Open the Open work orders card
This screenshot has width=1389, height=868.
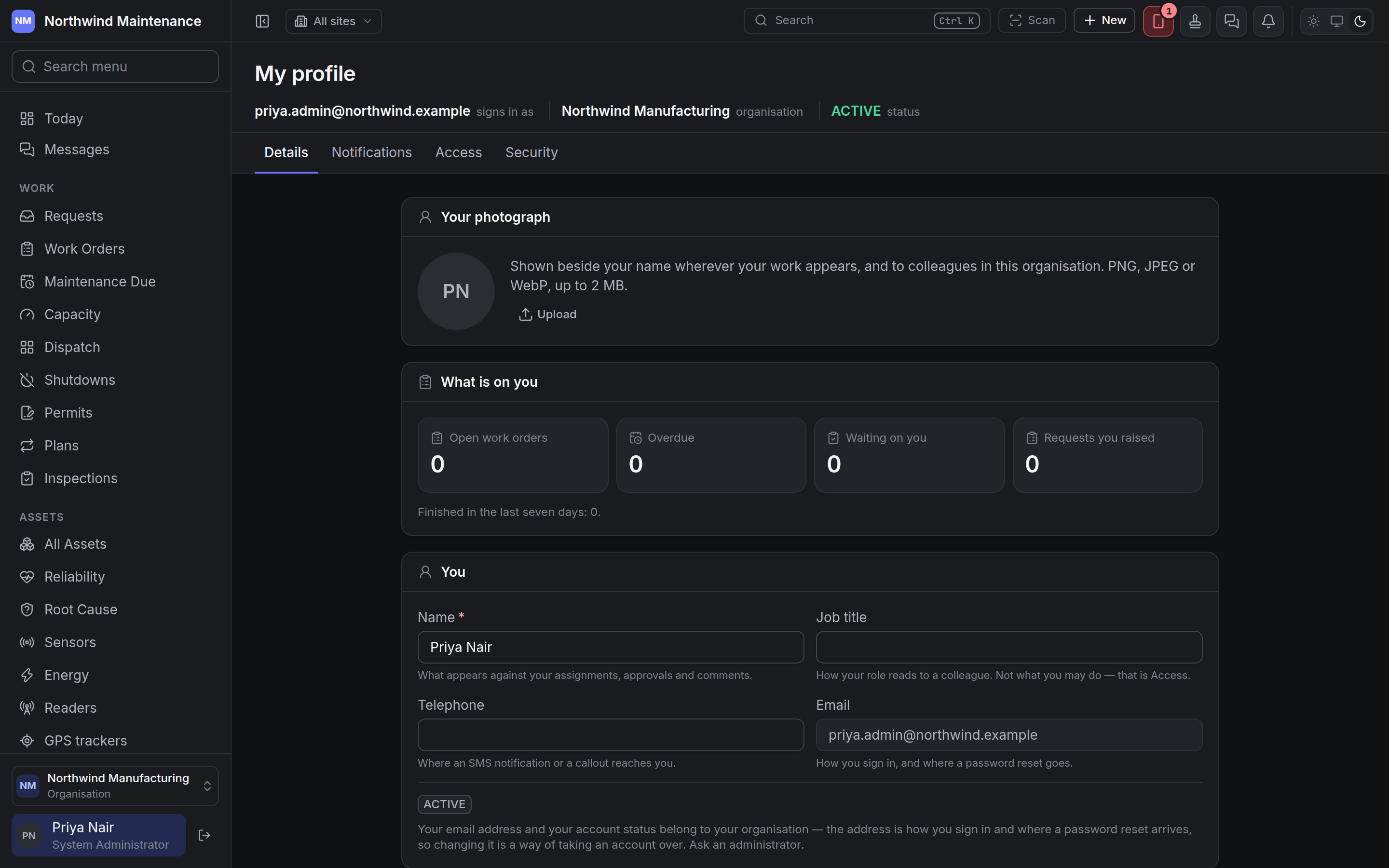point(513,455)
